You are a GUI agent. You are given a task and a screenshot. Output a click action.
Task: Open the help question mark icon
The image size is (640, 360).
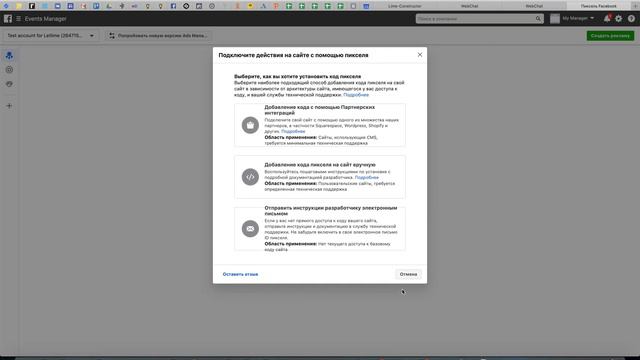point(631,19)
